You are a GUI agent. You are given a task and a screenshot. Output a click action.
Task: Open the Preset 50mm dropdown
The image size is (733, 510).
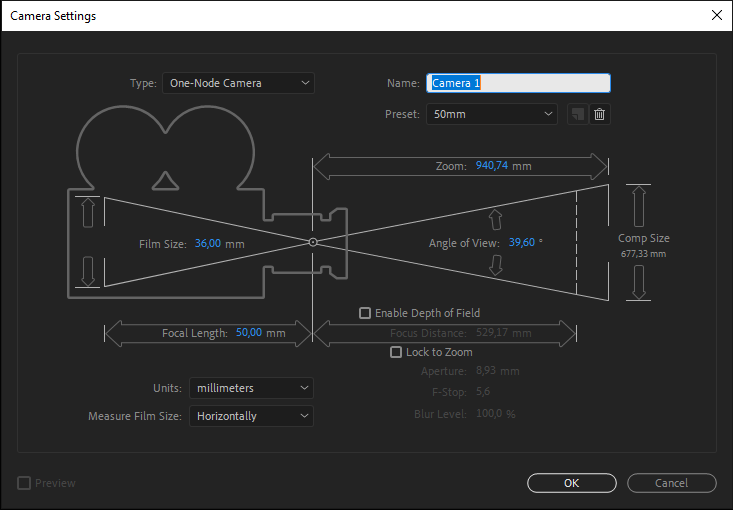tap(492, 114)
